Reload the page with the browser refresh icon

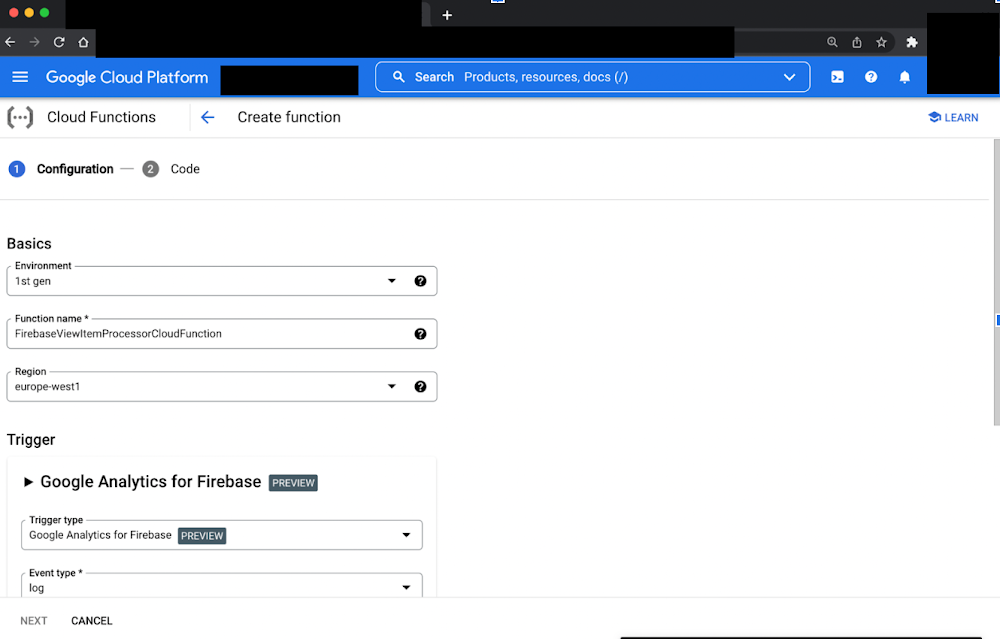click(x=59, y=42)
